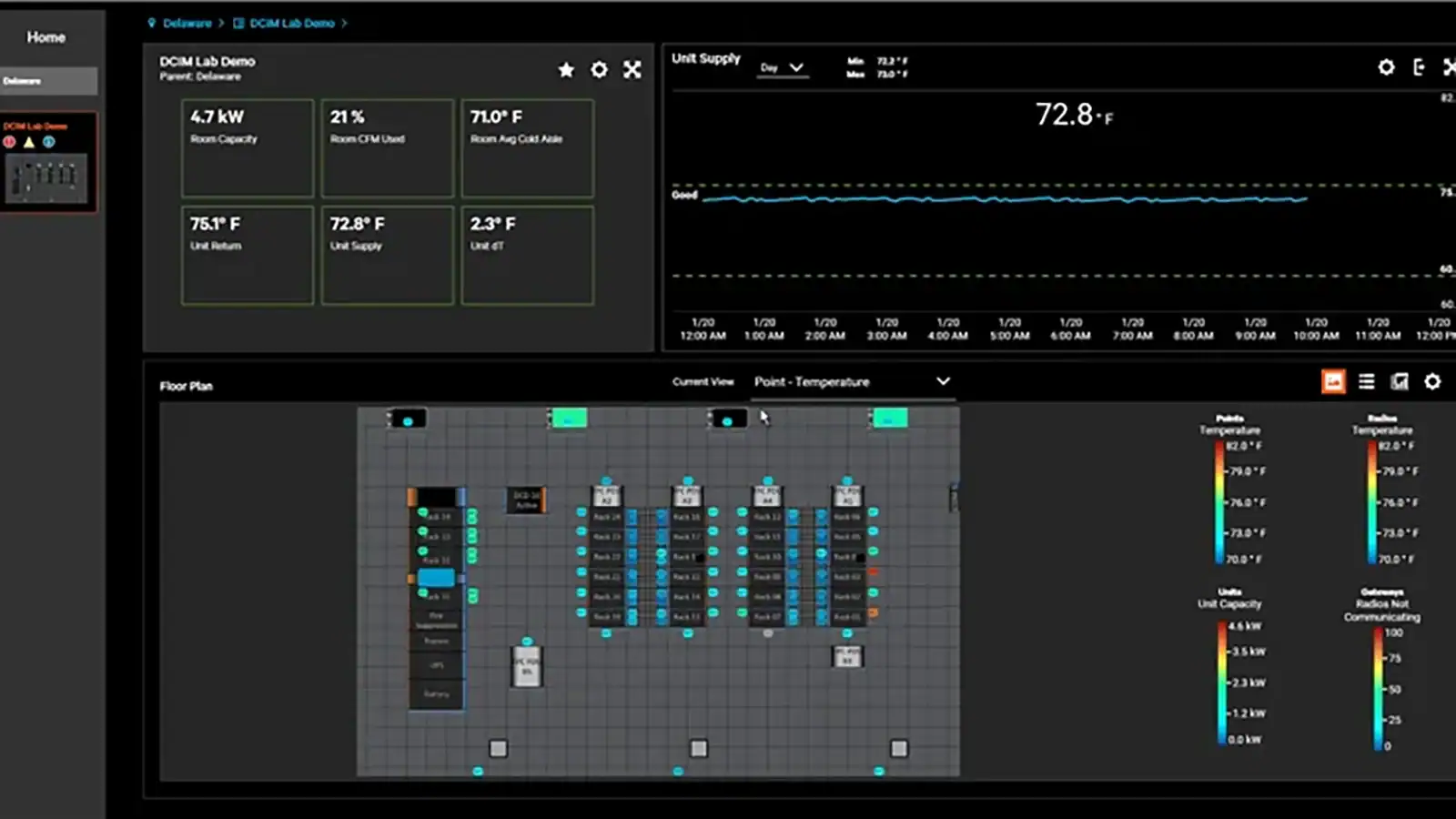Image resolution: width=1456 pixels, height=819 pixels.
Task: Open the DCIM Lab Demo breadcrumb link
Action: (x=292, y=23)
